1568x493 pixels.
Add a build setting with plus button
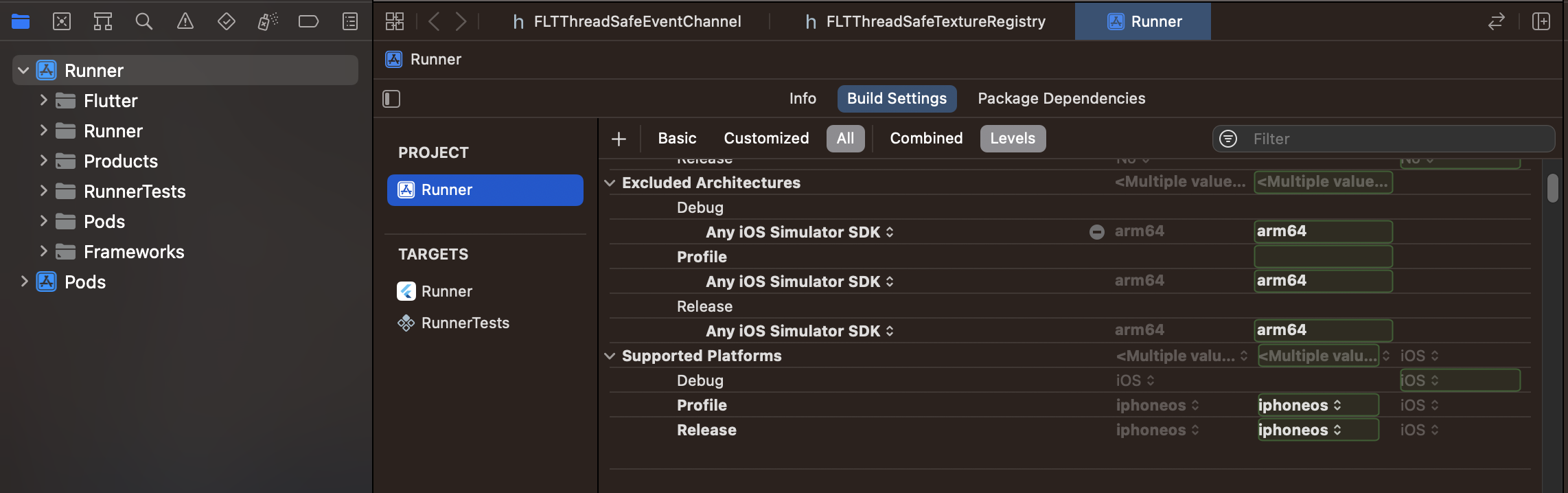click(x=619, y=139)
